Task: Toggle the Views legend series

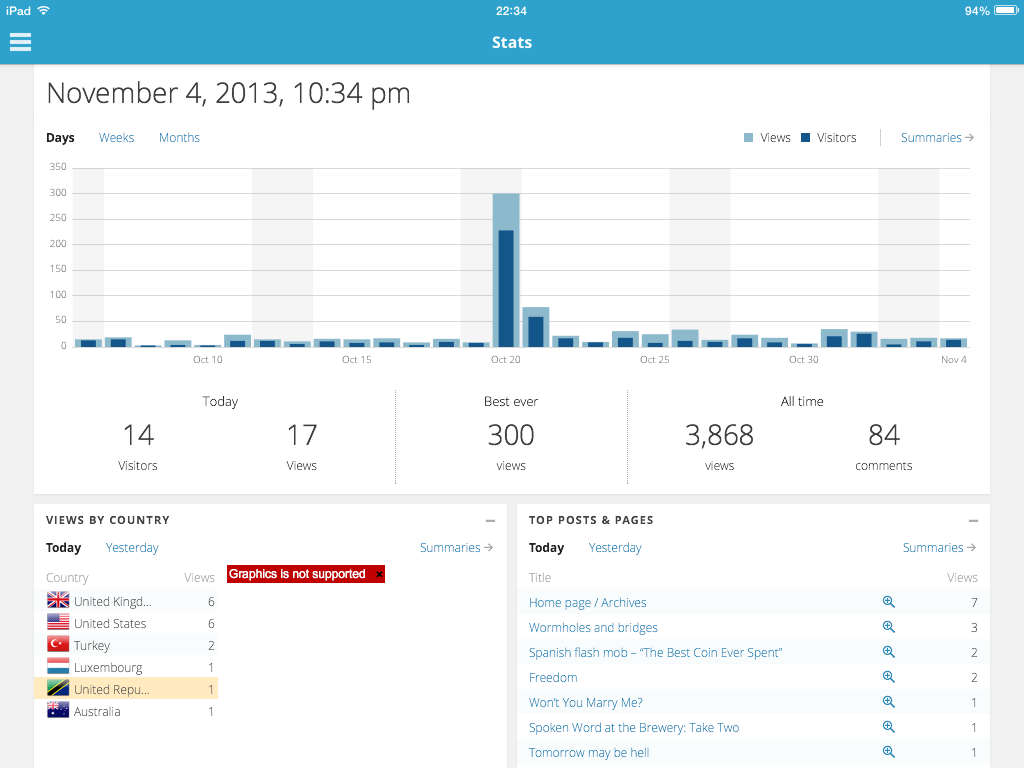Action: (767, 138)
